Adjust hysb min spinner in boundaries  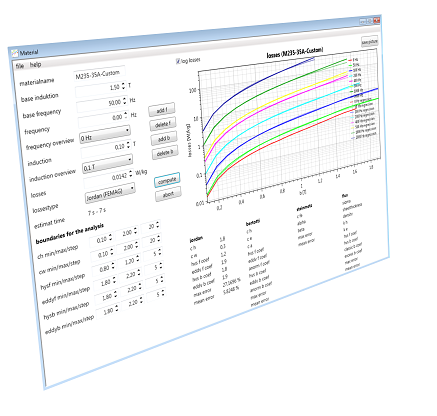tap(116, 294)
